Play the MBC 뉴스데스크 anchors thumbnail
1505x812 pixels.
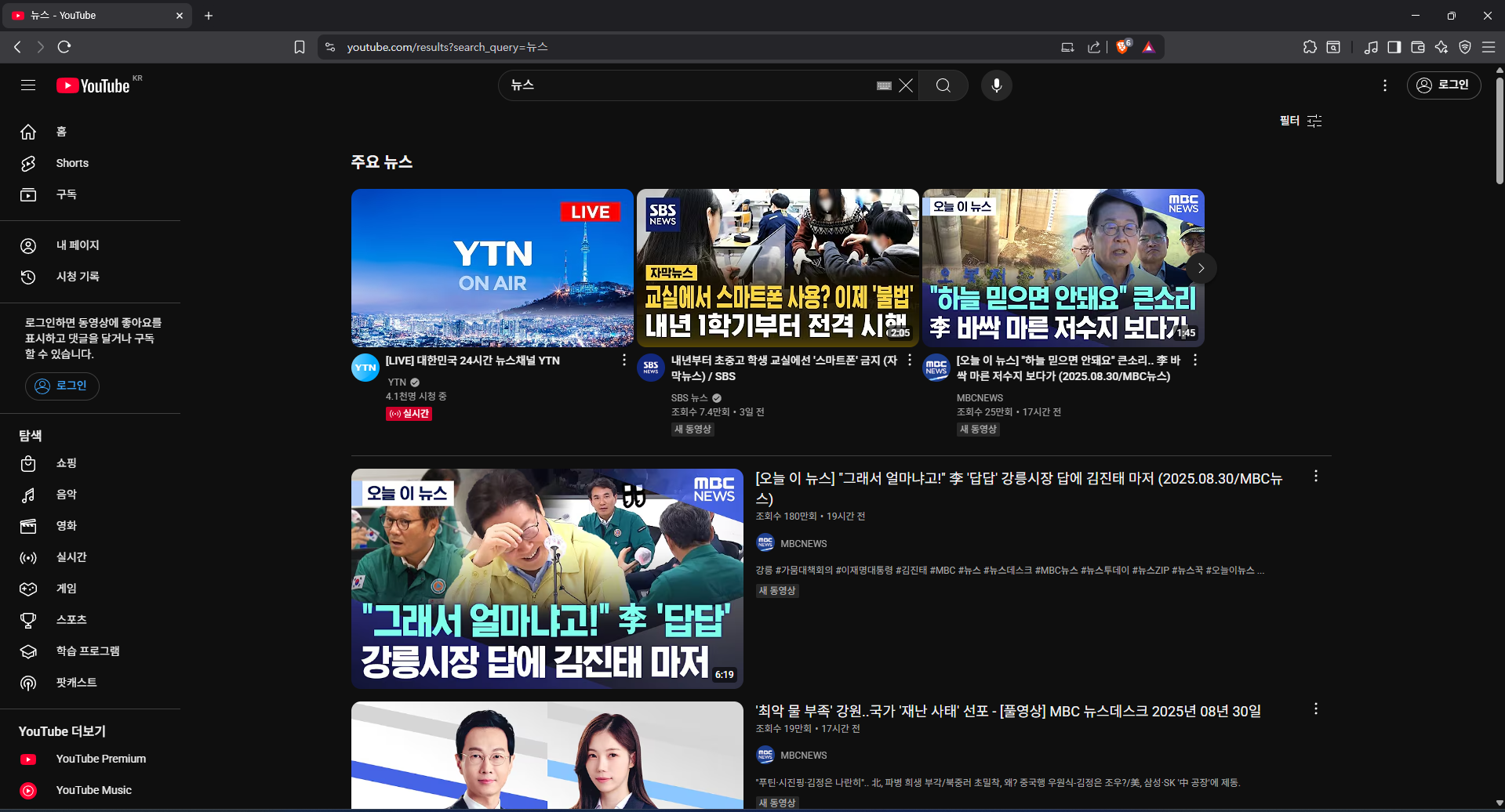click(547, 756)
